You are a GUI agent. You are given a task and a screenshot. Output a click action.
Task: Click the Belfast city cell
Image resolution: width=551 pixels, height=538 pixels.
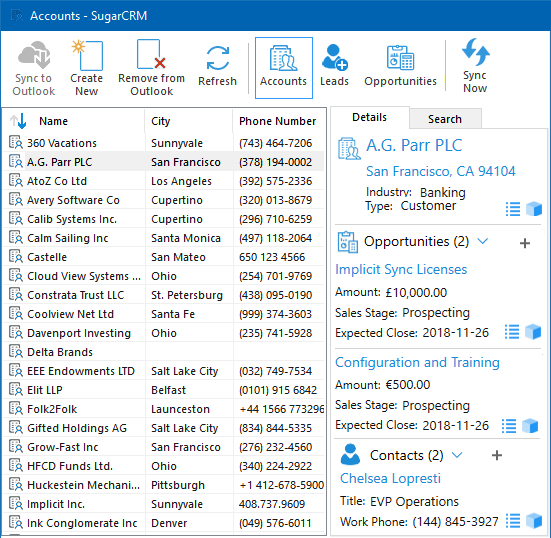pos(169,390)
